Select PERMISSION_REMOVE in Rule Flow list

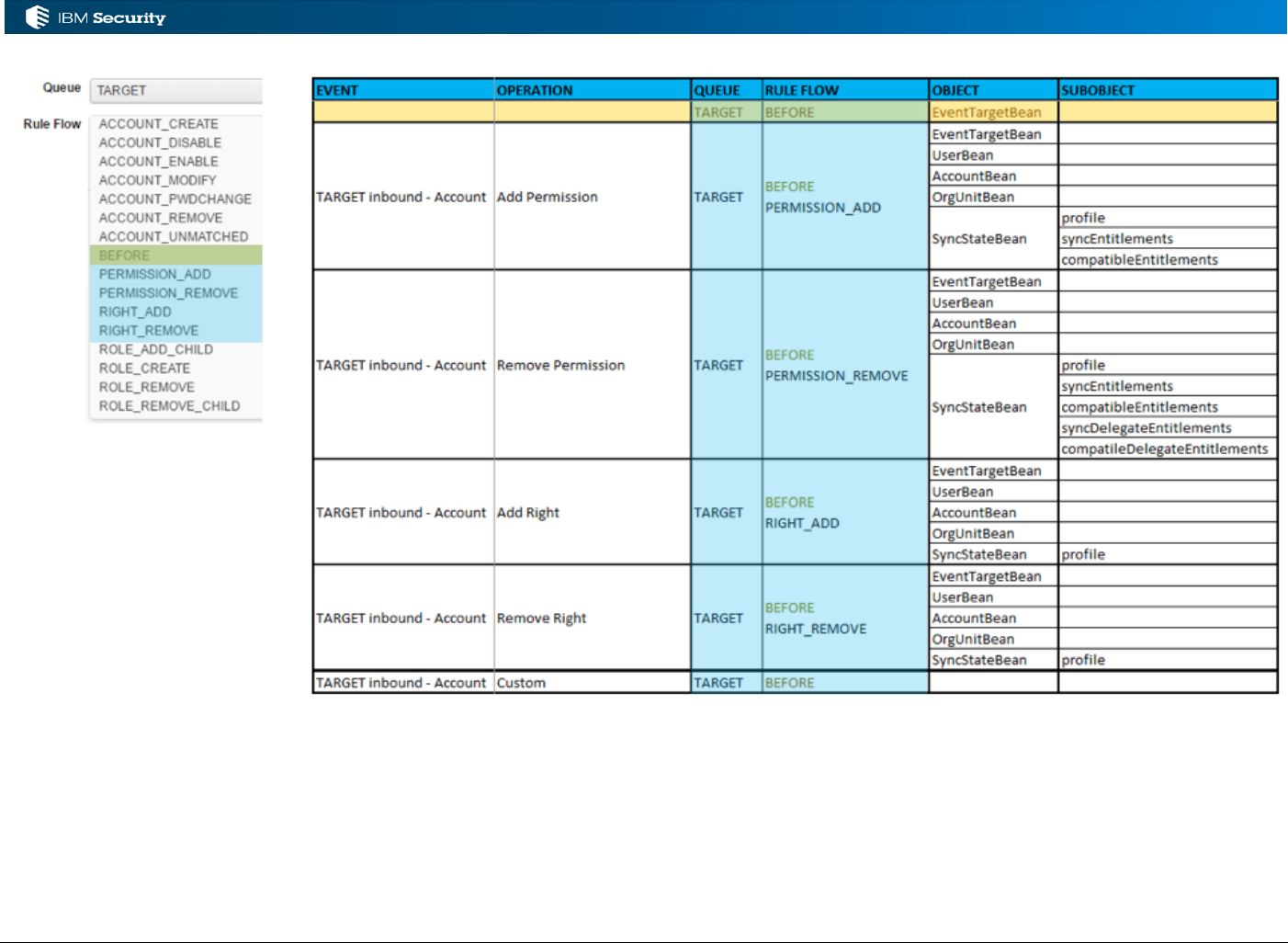[175, 293]
